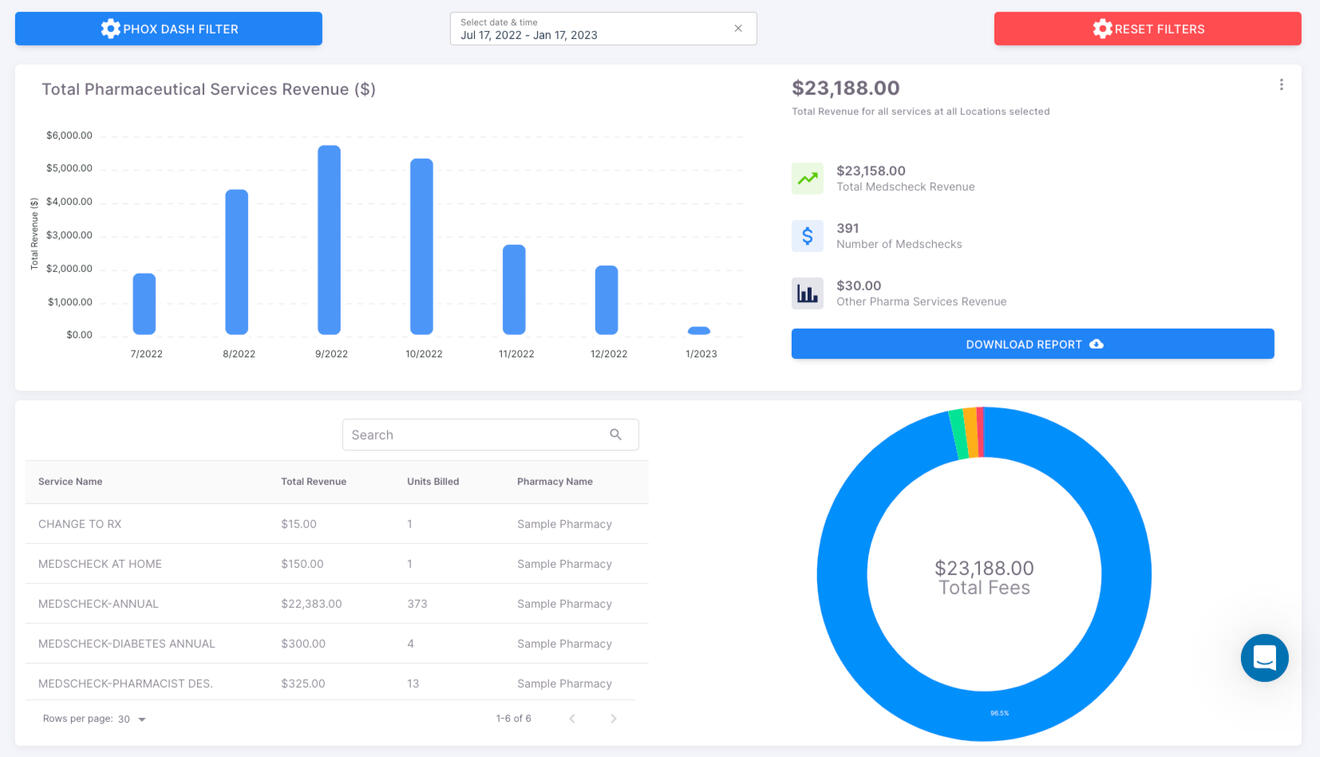Click the green Medscheck revenue trend icon

pos(807,178)
